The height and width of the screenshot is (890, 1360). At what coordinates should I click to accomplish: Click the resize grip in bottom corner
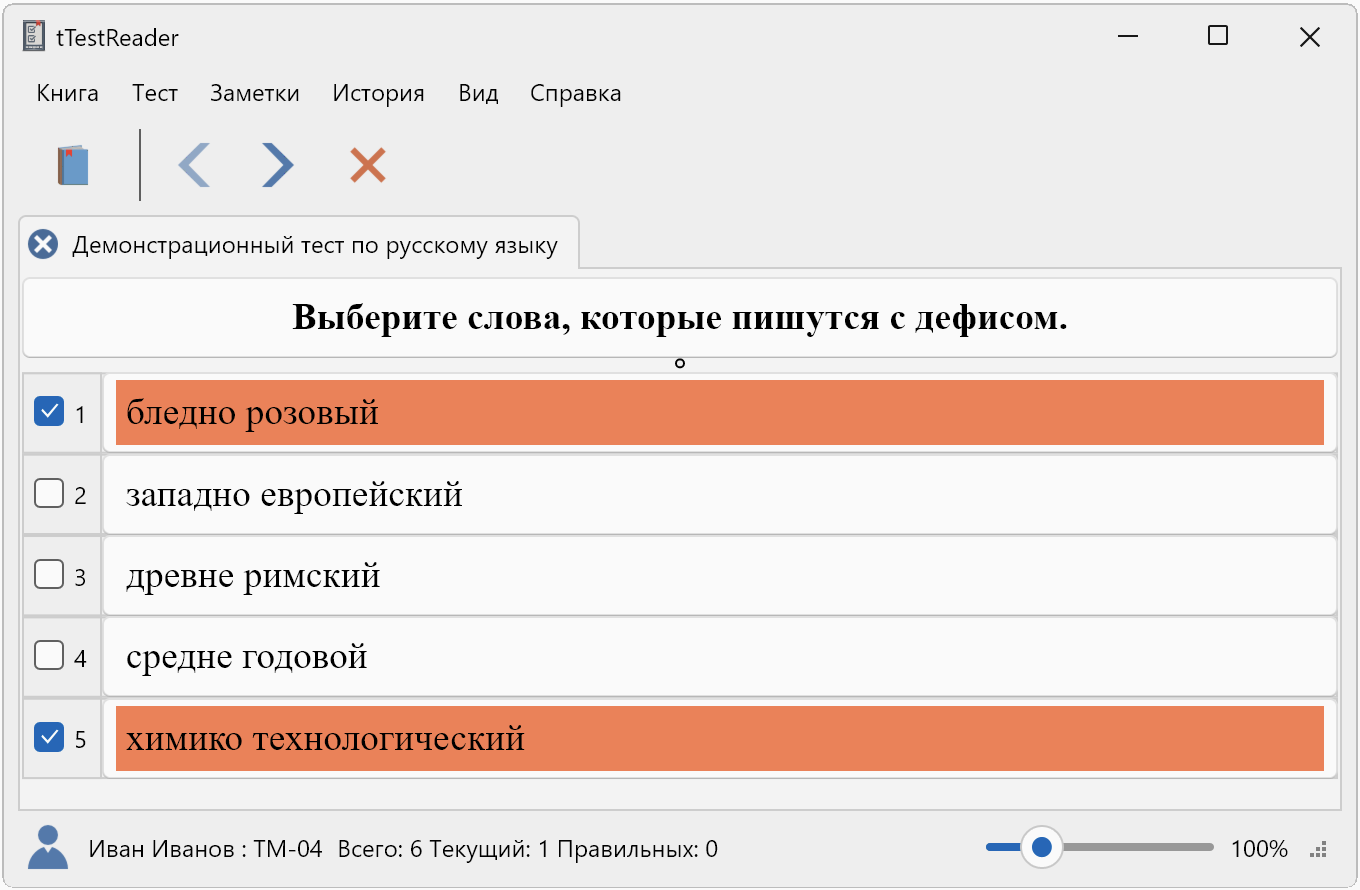(1319, 850)
